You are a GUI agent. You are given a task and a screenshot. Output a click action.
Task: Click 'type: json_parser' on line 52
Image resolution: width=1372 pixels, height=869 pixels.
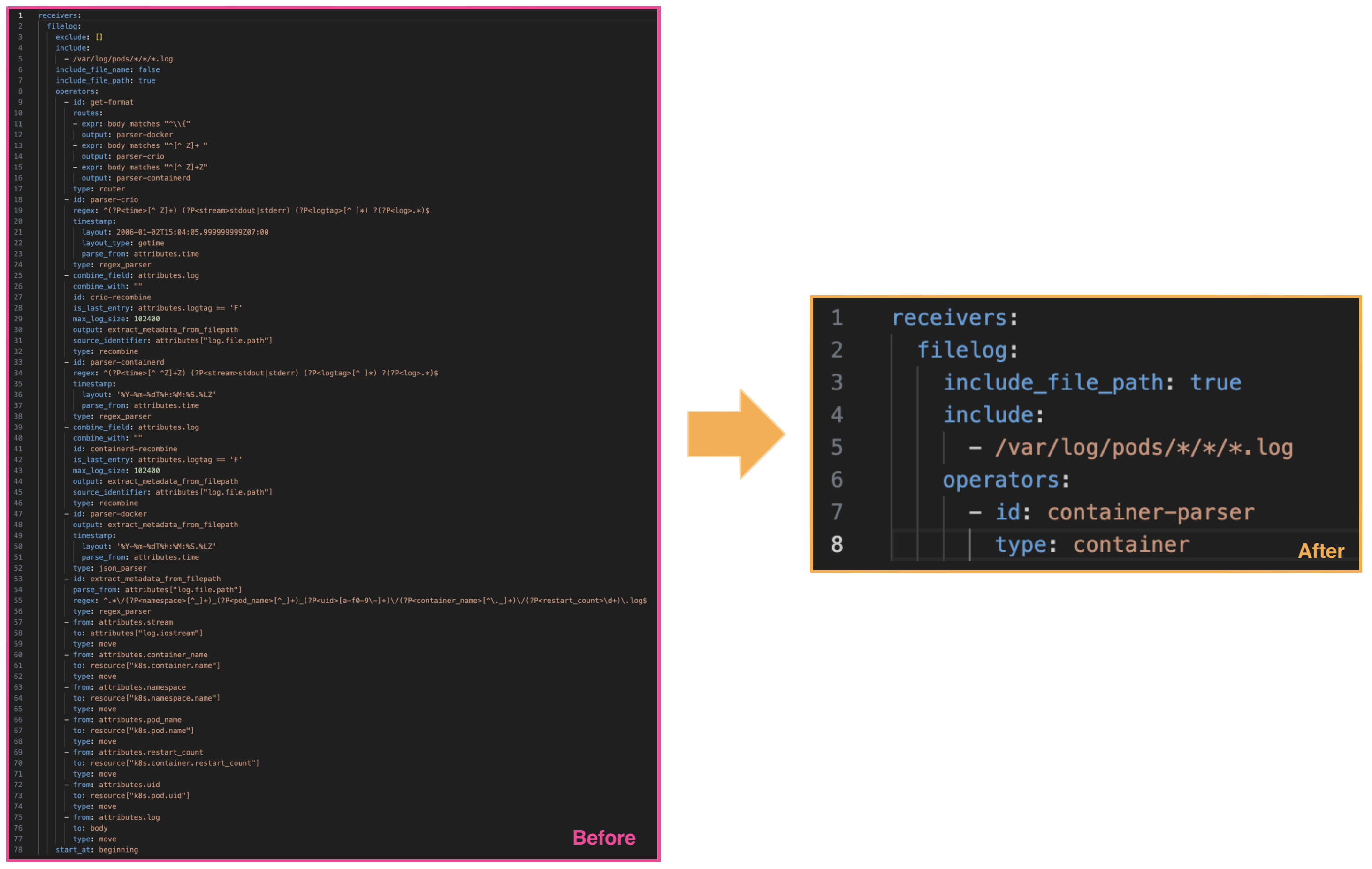109,568
